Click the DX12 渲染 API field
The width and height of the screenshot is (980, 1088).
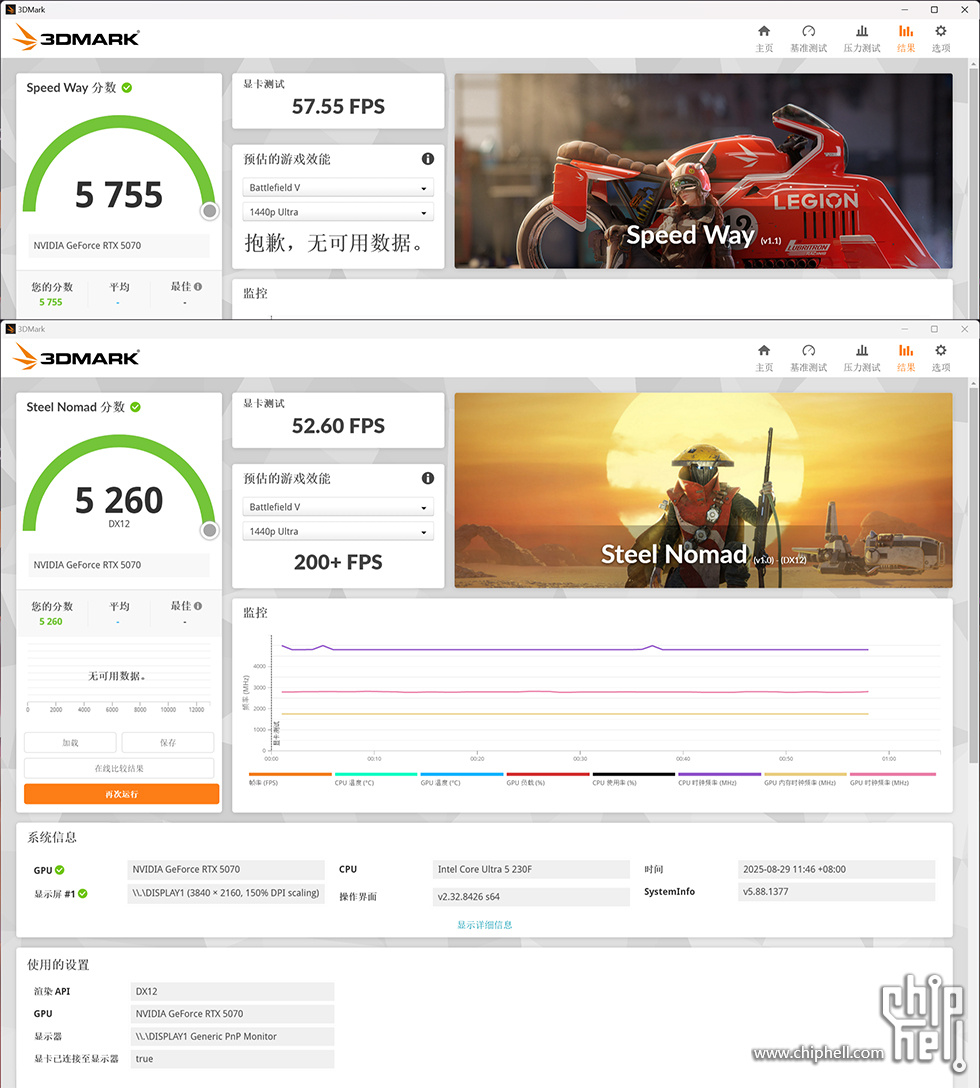tap(232, 992)
